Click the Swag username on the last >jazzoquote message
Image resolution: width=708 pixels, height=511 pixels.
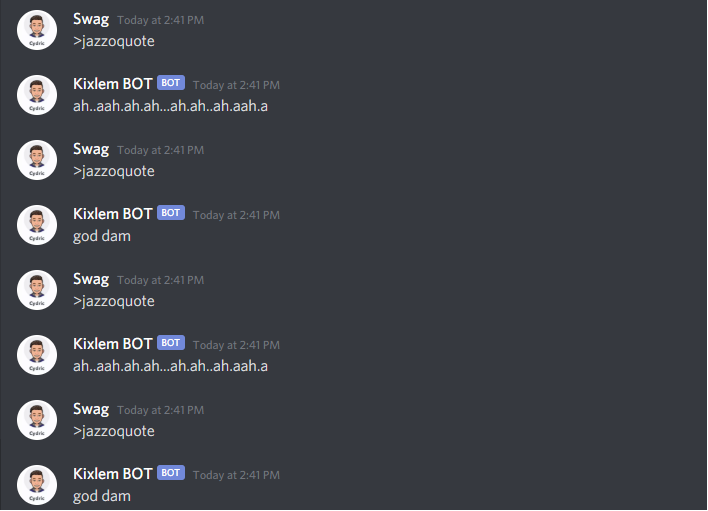click(91, 410)
